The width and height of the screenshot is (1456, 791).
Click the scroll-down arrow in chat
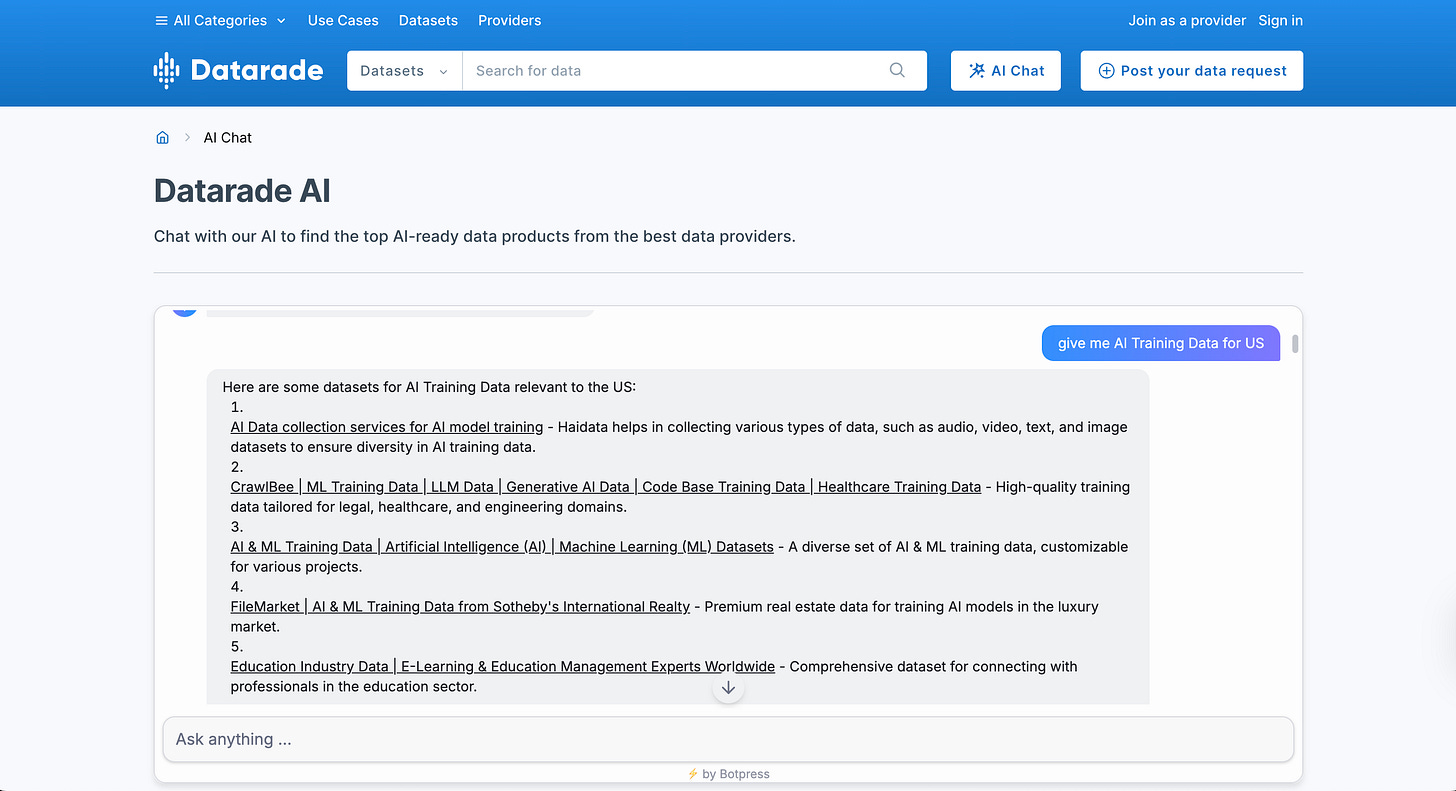(728, 688)
